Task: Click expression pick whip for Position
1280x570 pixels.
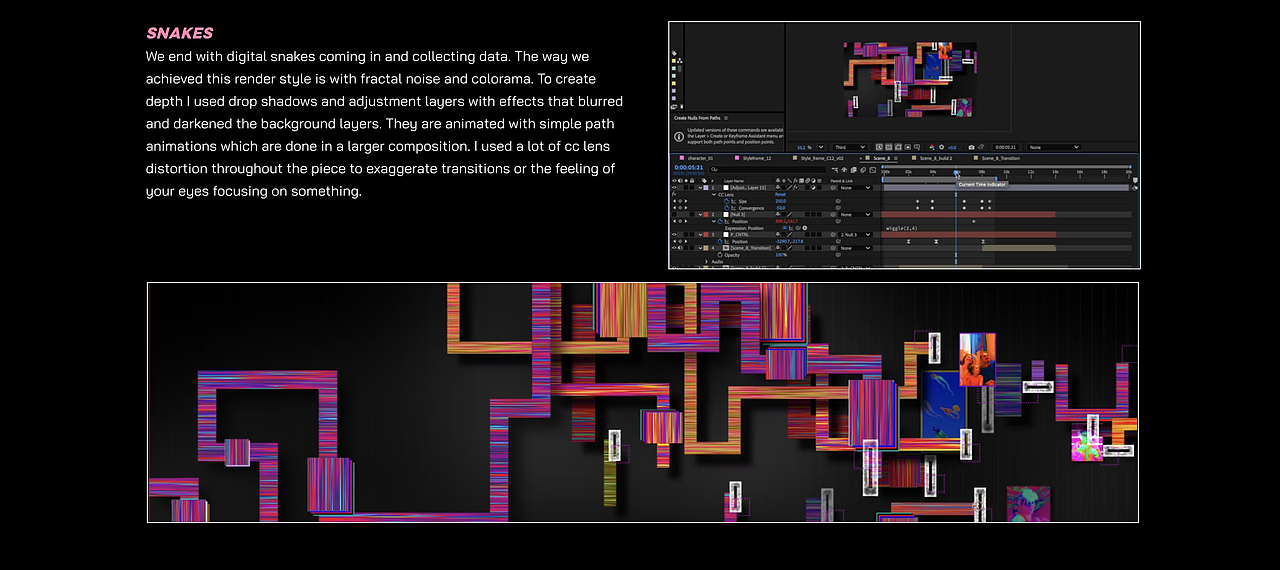Action: coord(798,228)
